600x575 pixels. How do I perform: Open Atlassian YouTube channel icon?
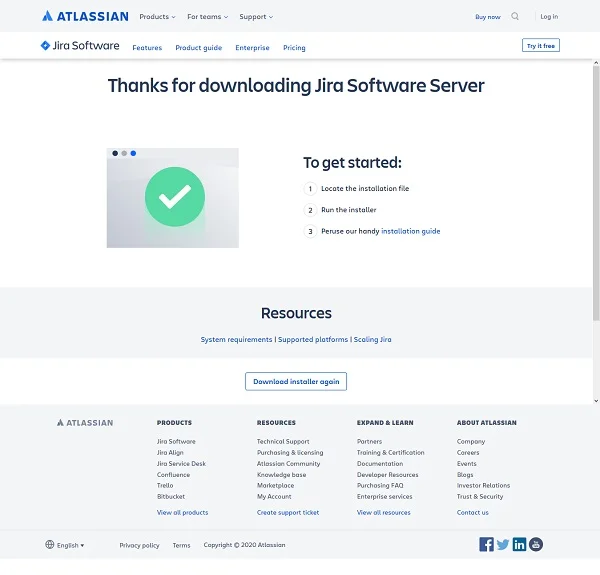point(536,544)
